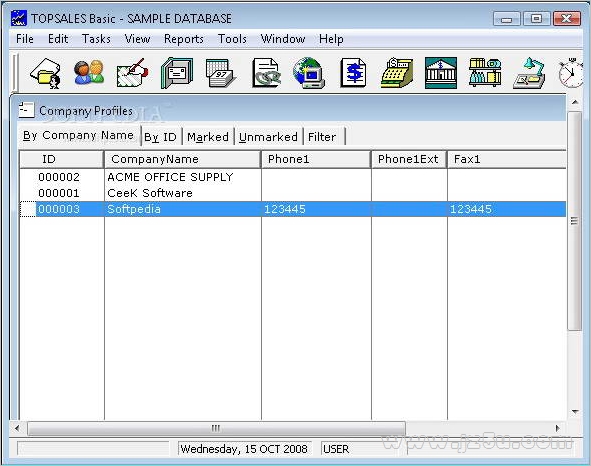The height and width of the screenshot is (466, 591).
Task: Click the contacts people icon
Action: click(89, 72)
